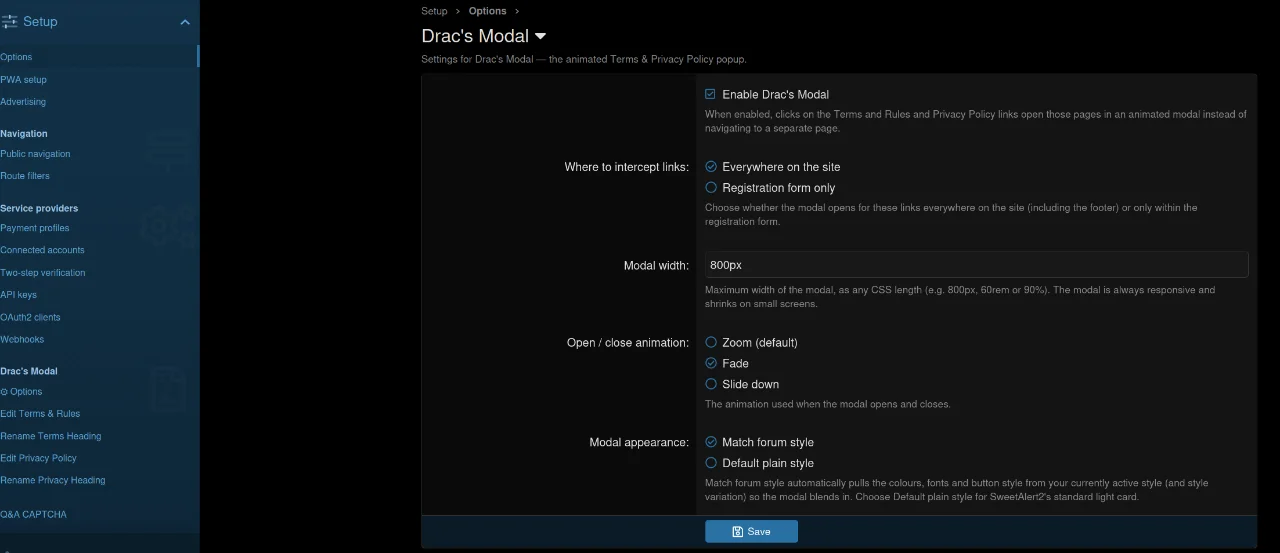Open Edit Terms & Rules link

point(40,414)
